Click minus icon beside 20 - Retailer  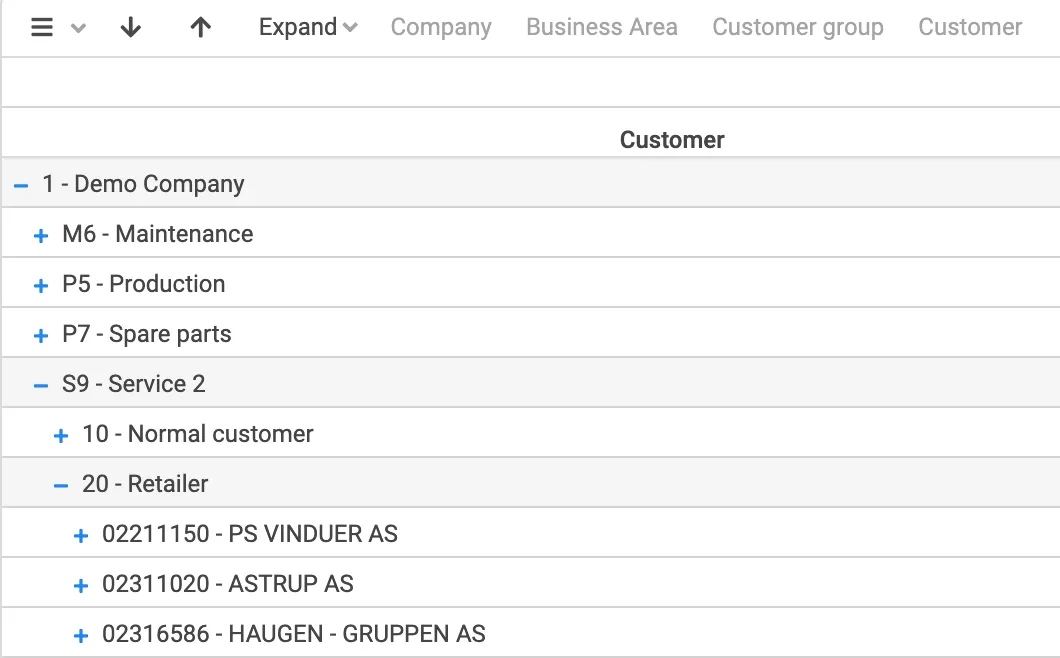pos(61,485)
